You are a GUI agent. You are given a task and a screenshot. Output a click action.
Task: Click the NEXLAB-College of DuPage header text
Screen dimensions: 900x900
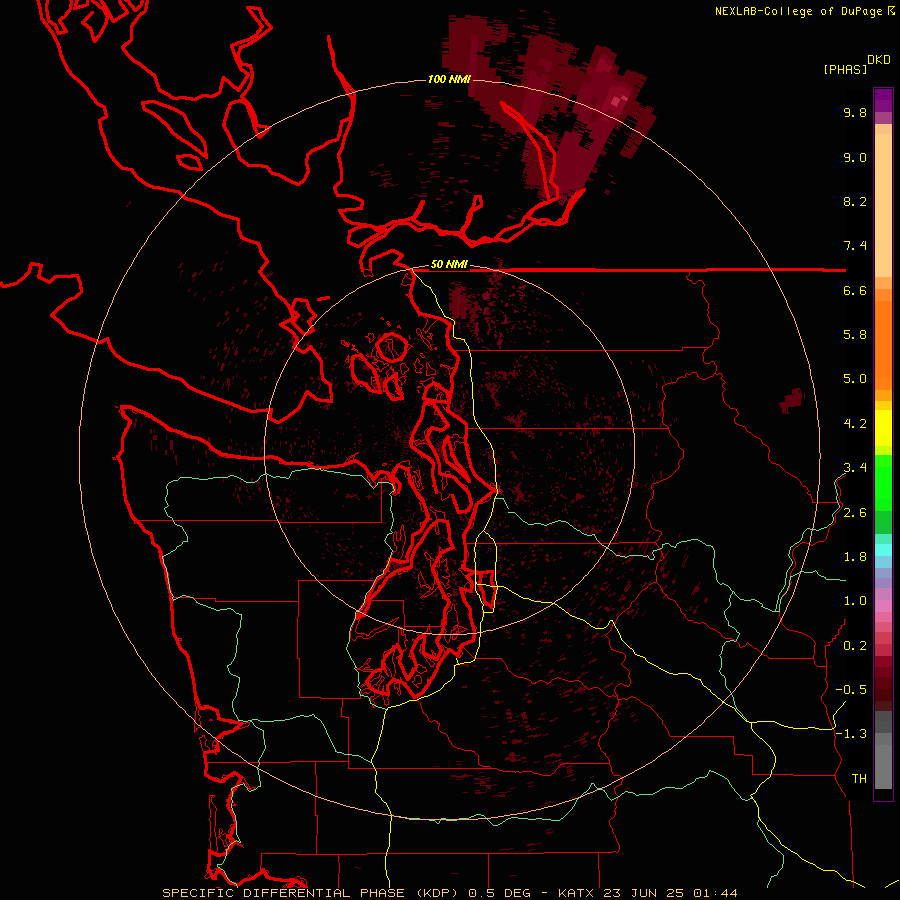tap(800, 11)
